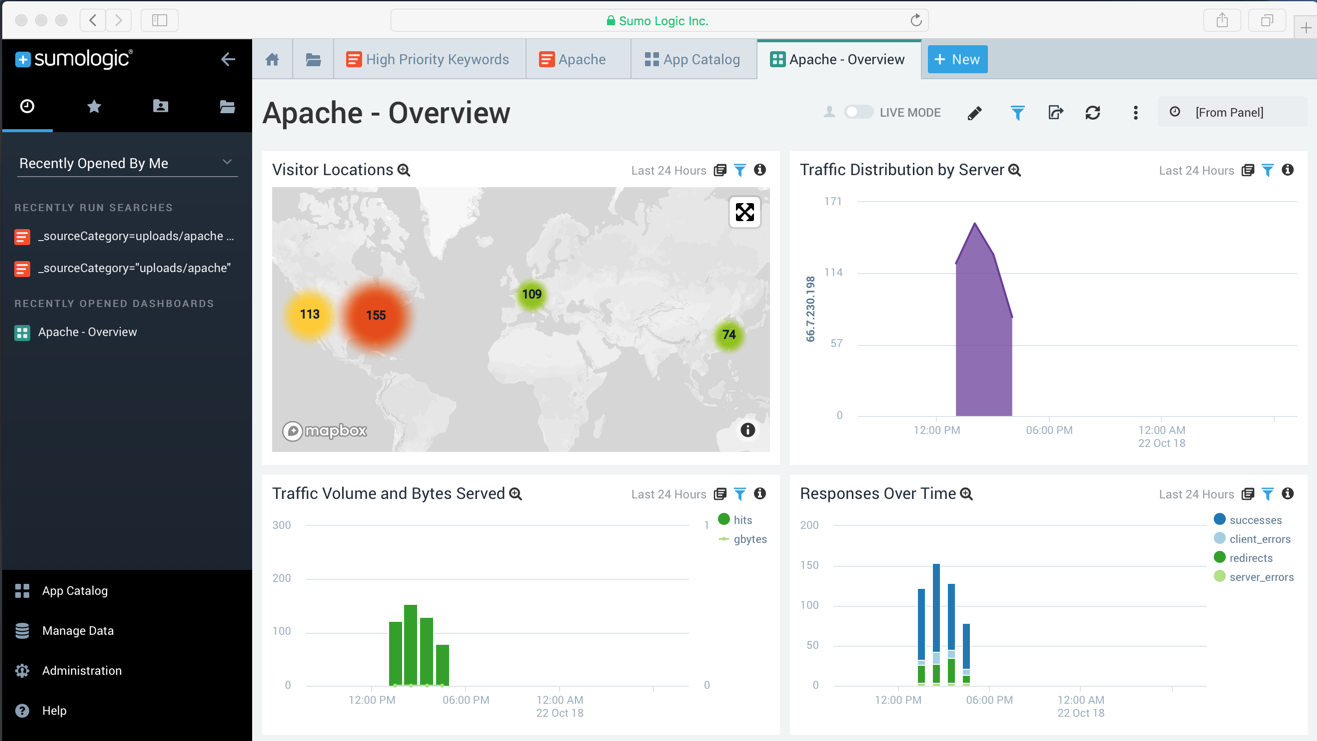This screenshot has height=741, width=1317.
Task: Toggle the LIVE MODE switch
Action: pos(858,112)
